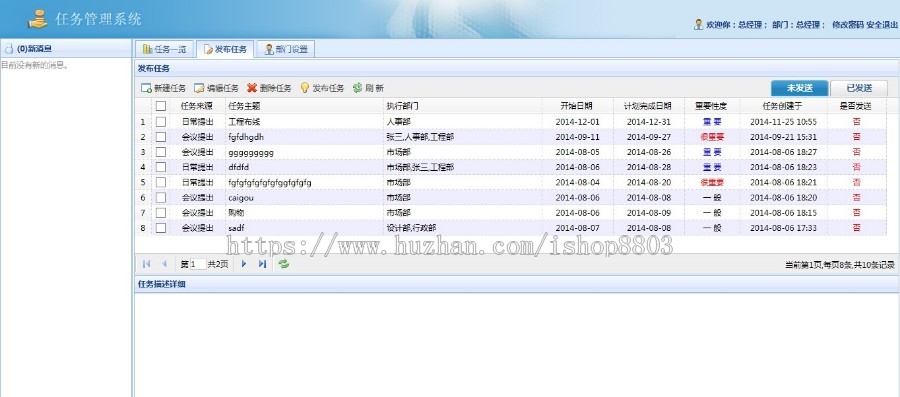The height and width of the screenshot is (397, 900).
Task: Click the red X Delete Task icon
Action: tap(252, 88)
